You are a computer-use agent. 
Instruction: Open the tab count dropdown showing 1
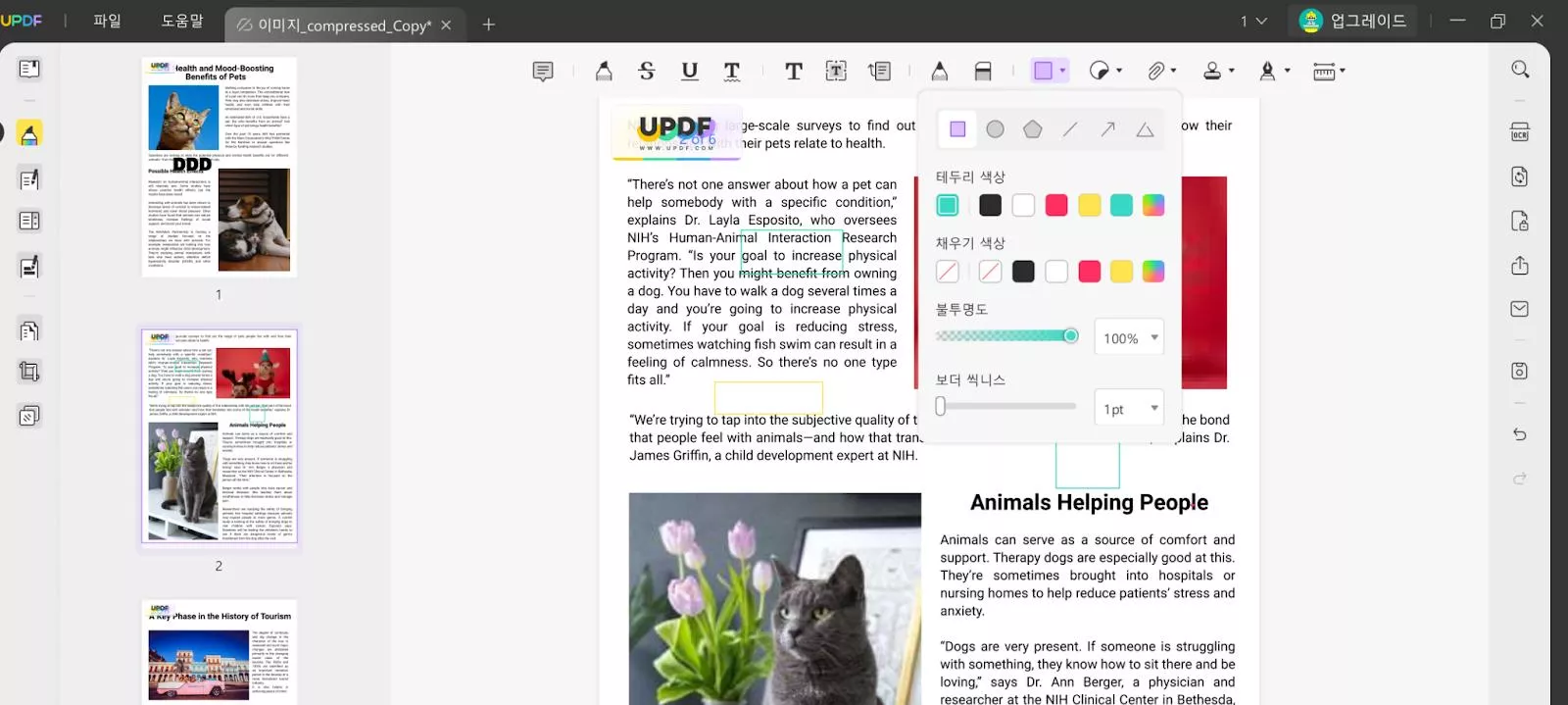tap(1253, 21)
